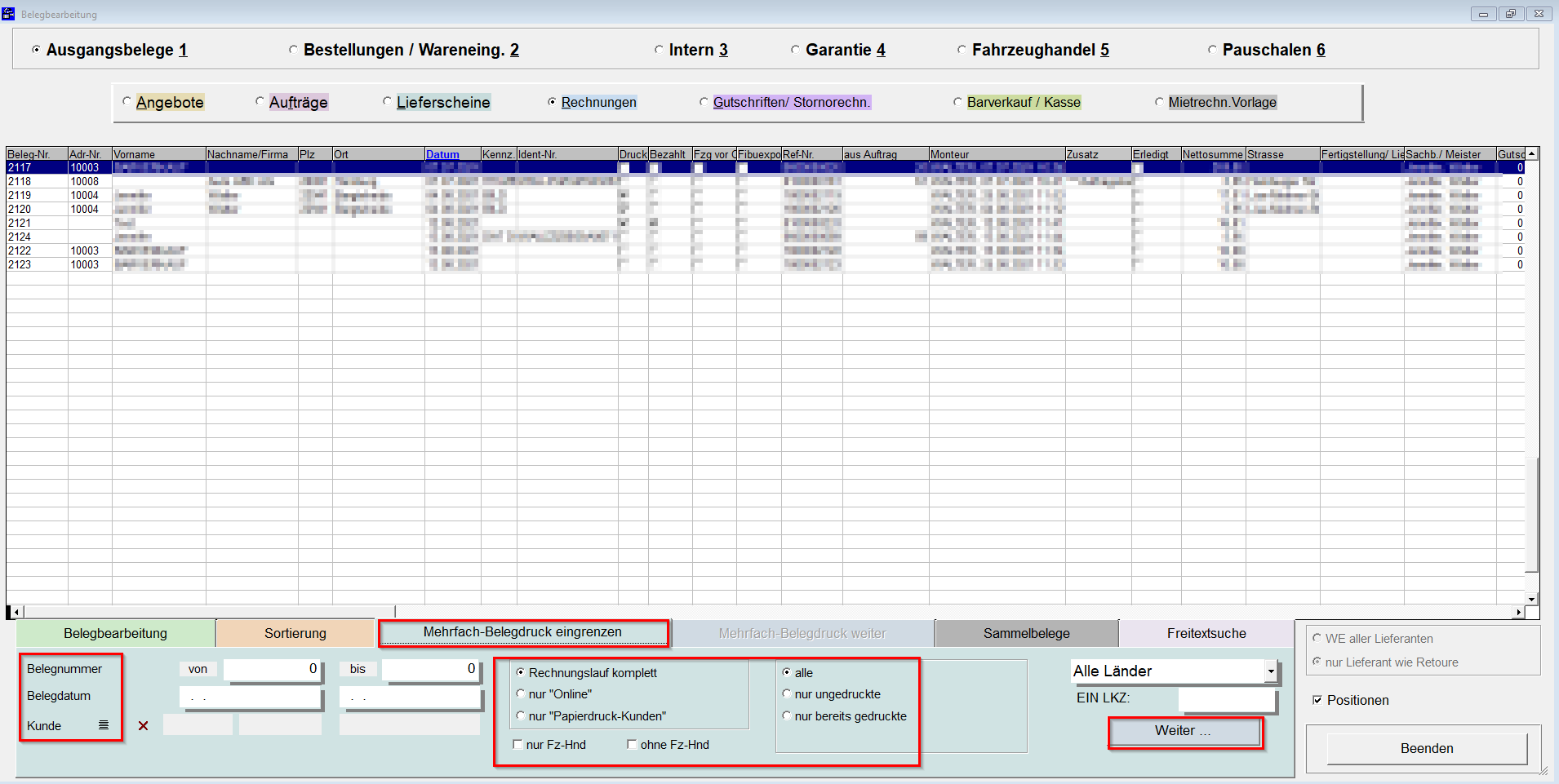1559x784 pixels.
Task: Choose the Rechnungen document type
Action: (552, 102)
